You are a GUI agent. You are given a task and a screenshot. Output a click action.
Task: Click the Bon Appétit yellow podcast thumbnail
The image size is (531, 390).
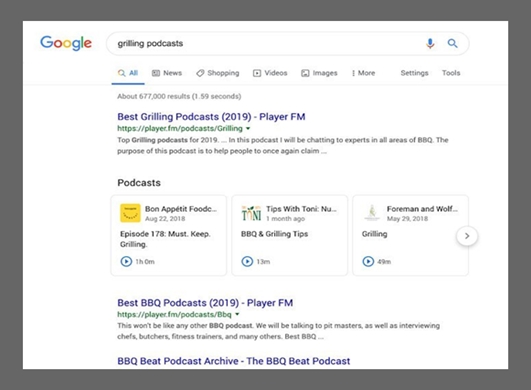coord(130,213)
